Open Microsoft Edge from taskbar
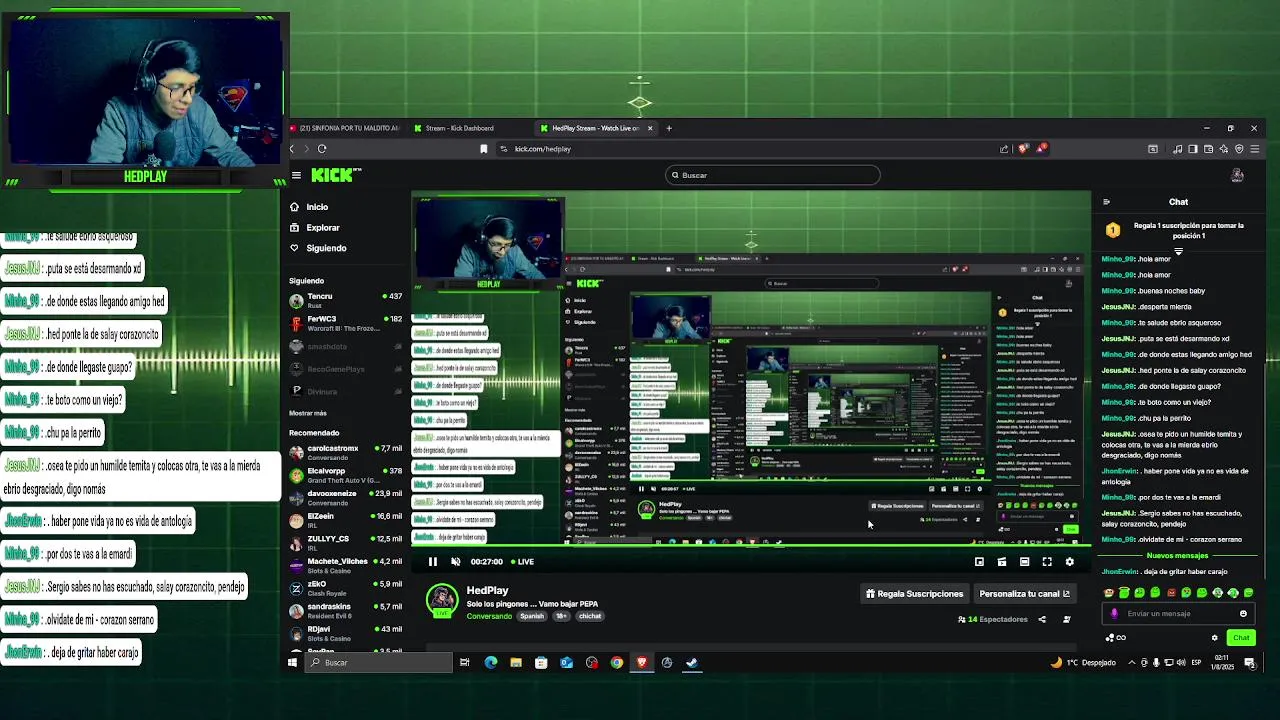The height and width of the screenshot is (720, 1280). tap(491, 662)
